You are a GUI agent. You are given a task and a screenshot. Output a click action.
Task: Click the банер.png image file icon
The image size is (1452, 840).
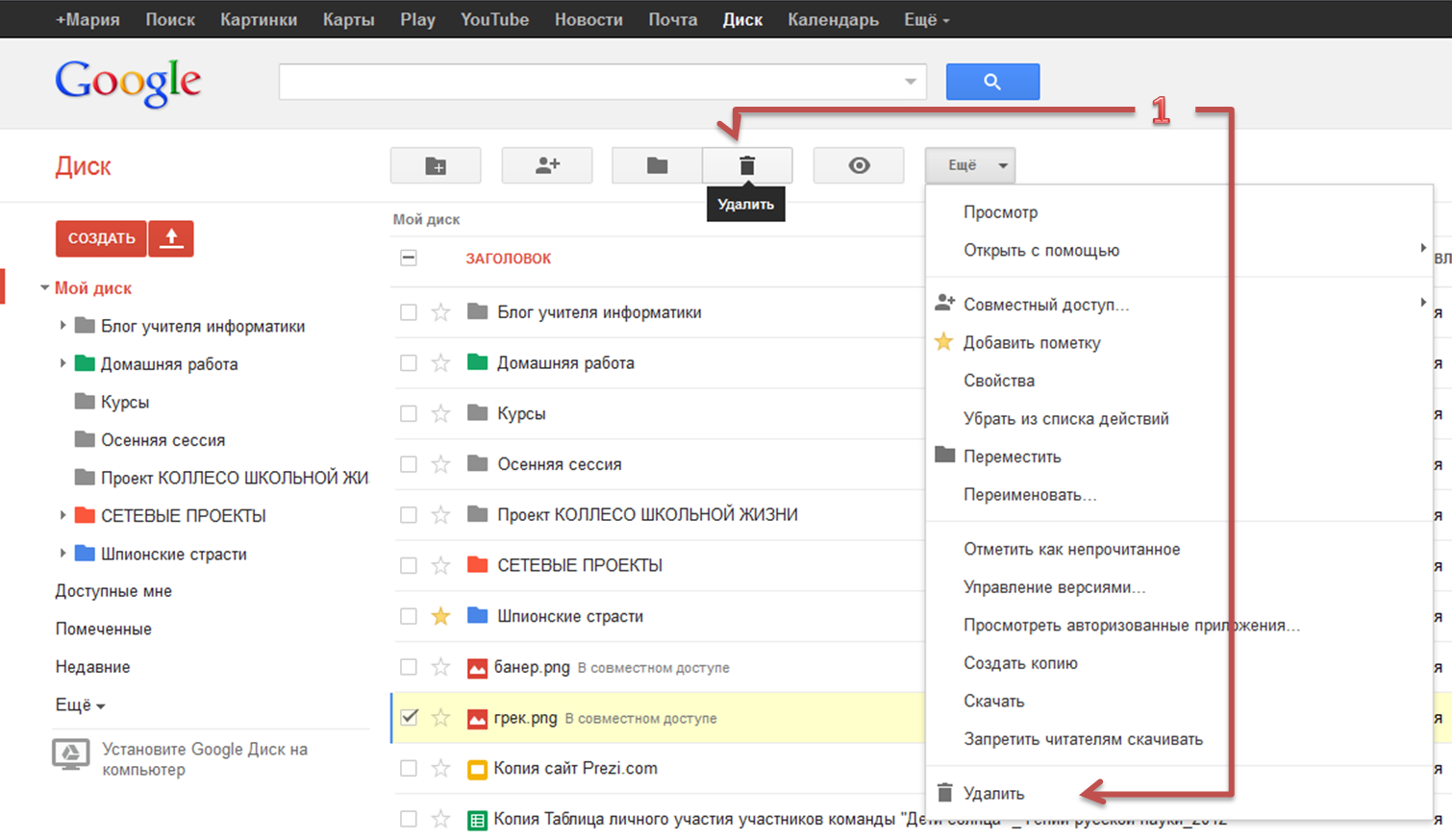(477, 668)
